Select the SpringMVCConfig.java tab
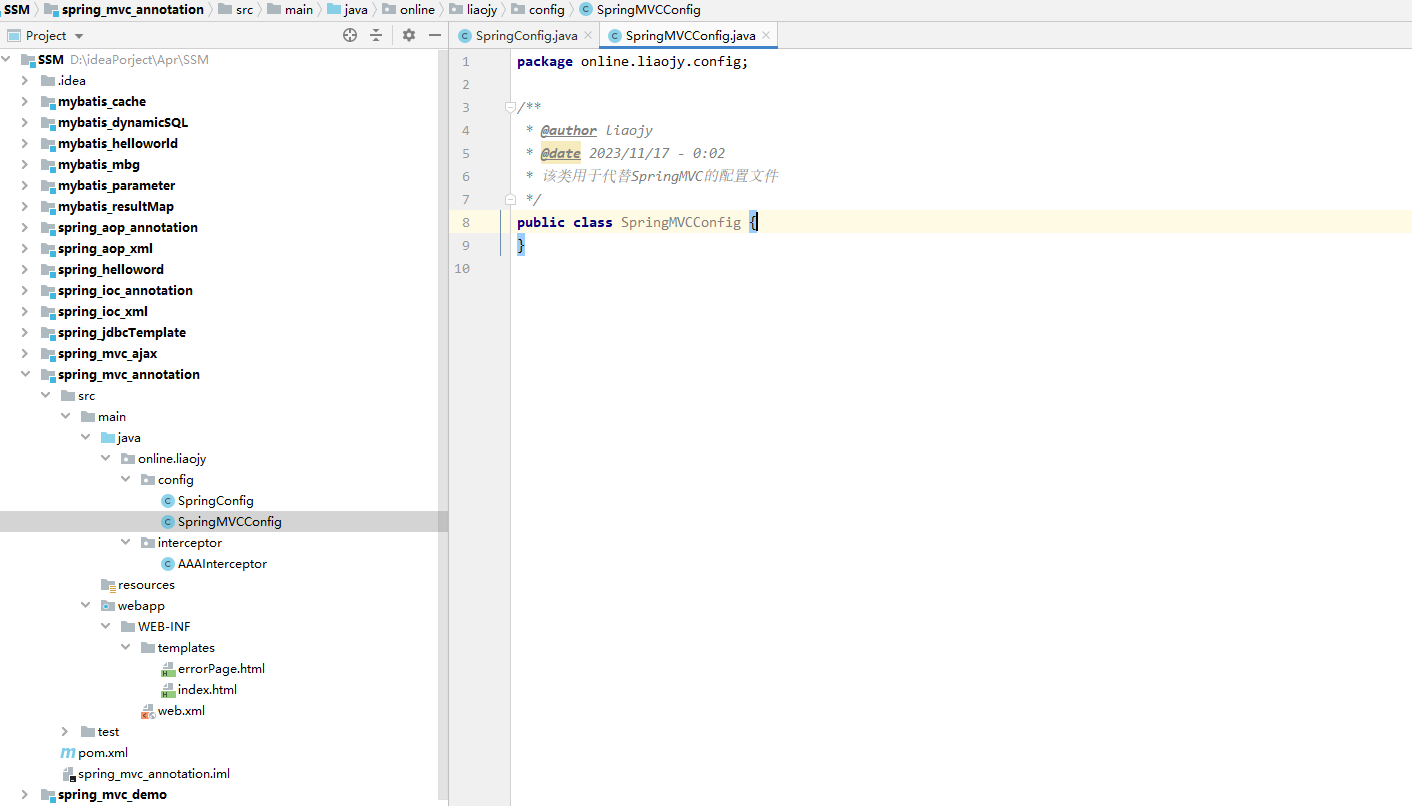The width and height of the screenshot is (1412, 806). coord(690,35)
